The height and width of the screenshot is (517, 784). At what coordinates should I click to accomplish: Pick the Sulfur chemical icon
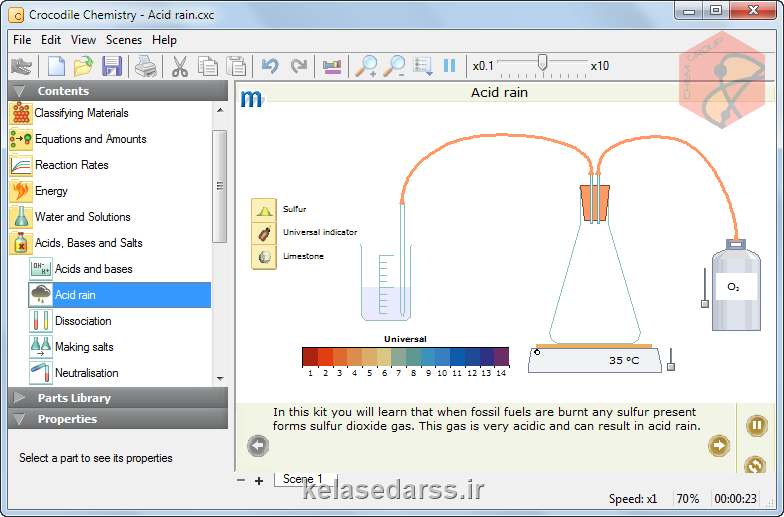point(264,210)
